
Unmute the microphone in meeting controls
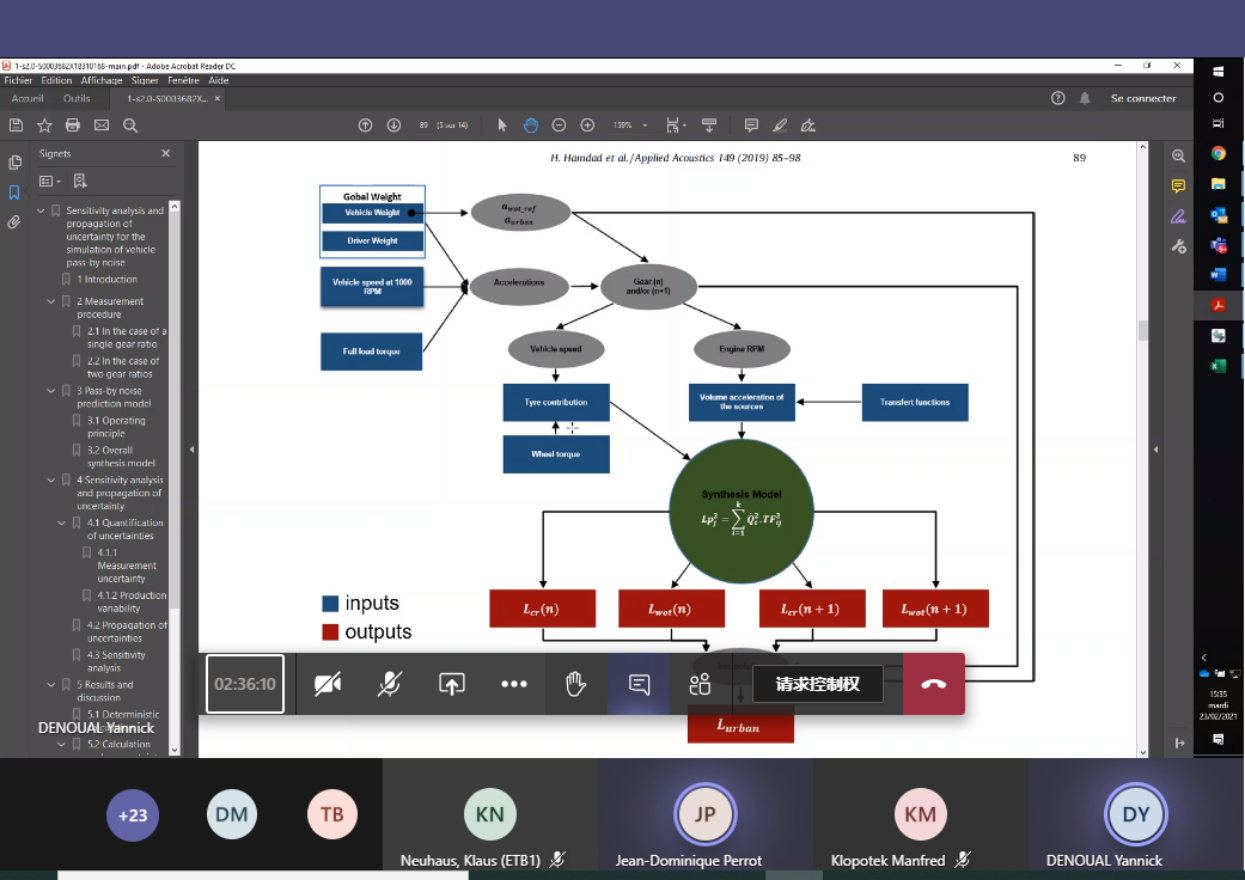[x=389, y=684]
